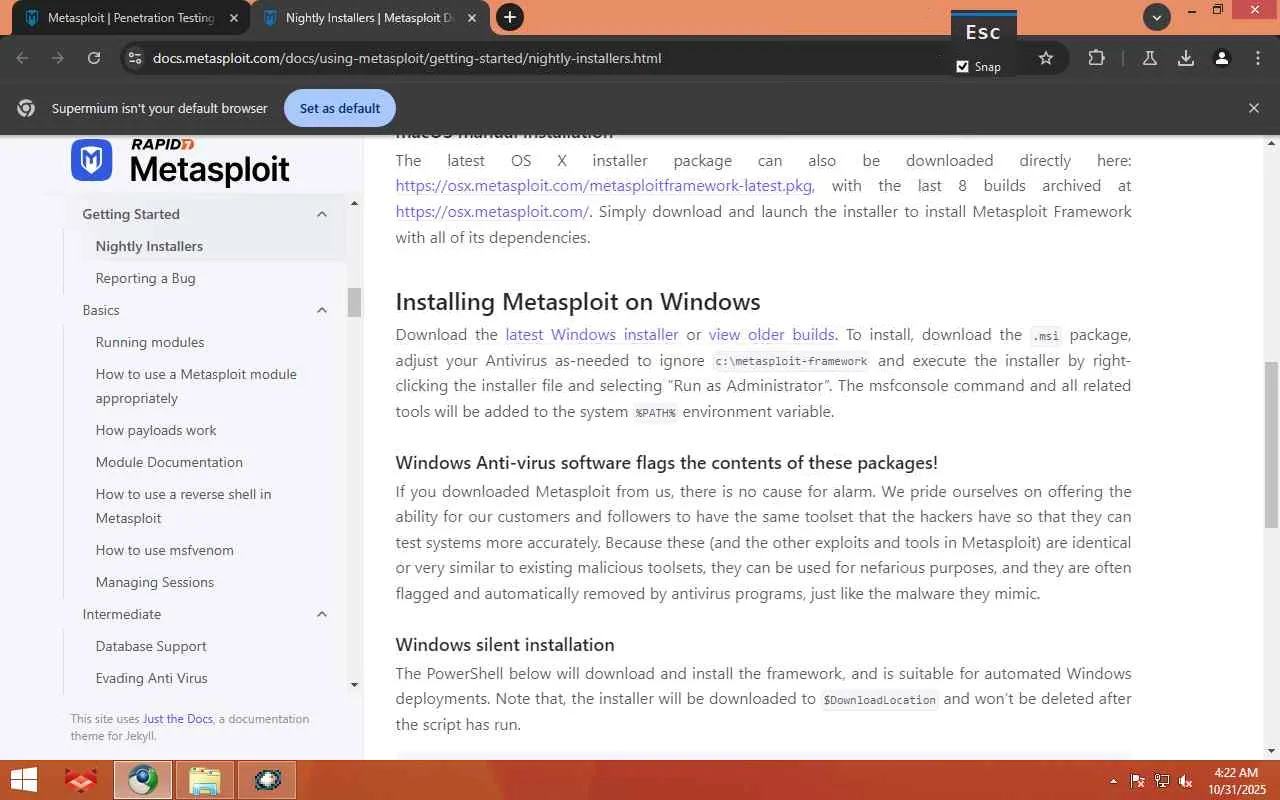The image size is (1280, 800).
Task: Click the Getting Started sidebar heading
Action: click(x=131, y=214)
